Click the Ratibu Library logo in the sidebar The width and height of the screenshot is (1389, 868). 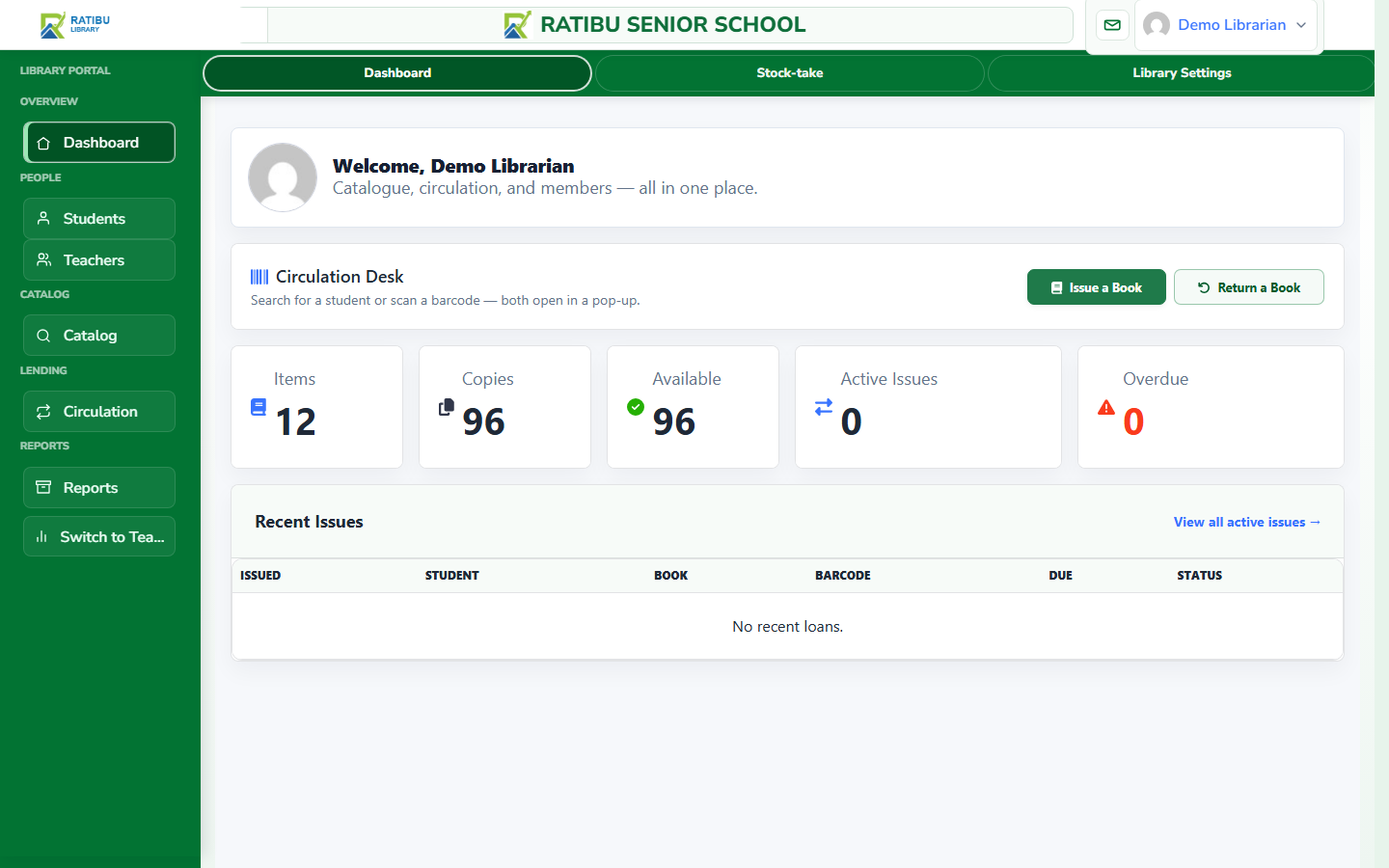[x=75, y=24]
